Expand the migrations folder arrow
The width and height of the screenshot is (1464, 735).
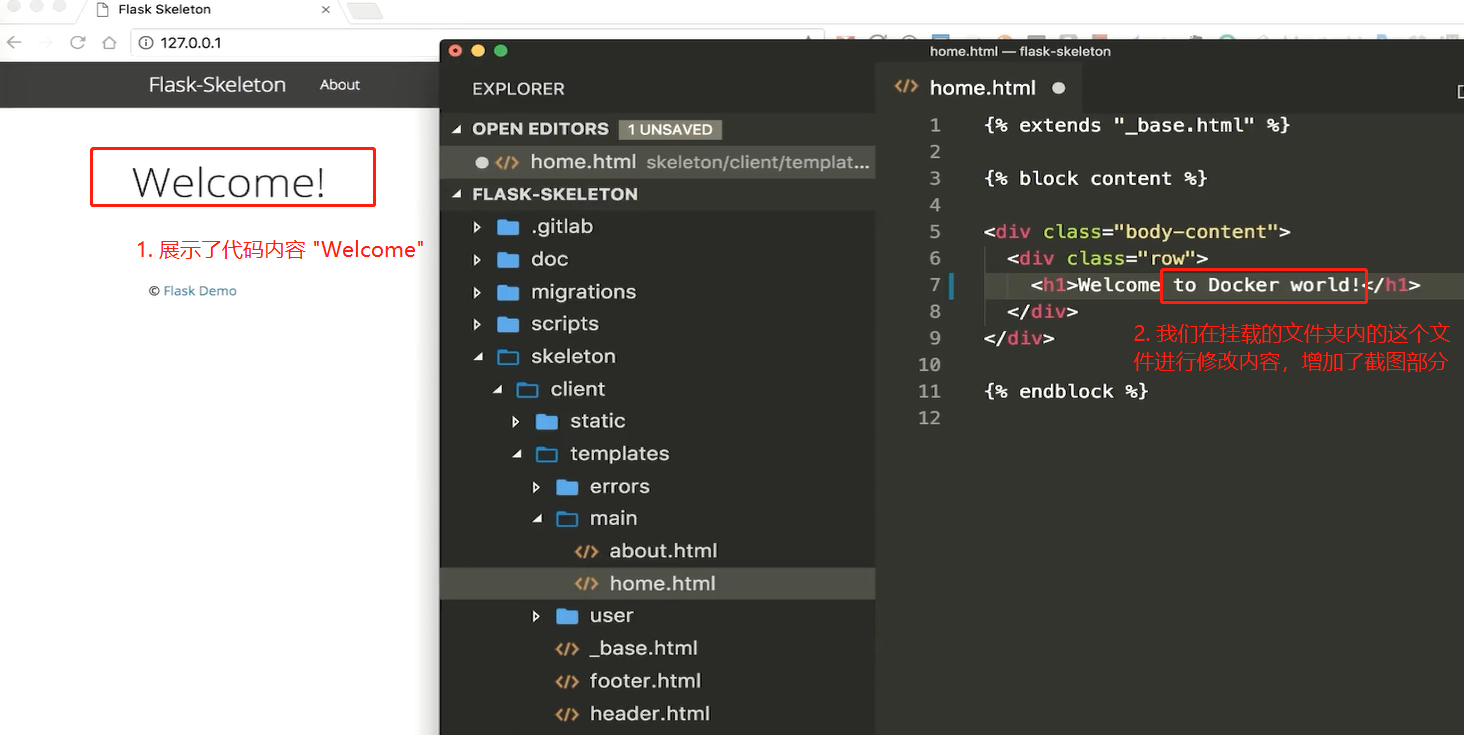pos(478,292)
